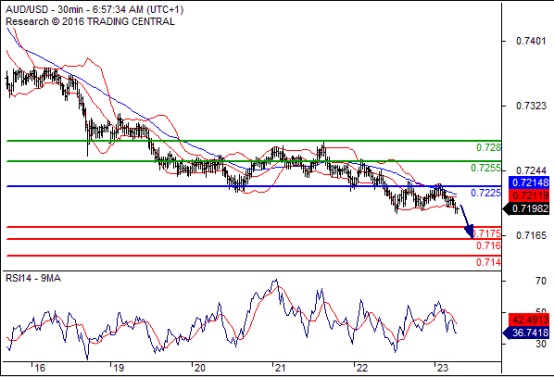Screen dimensions: 554x377
Task: Select the red 42.4913 RSI value tag
Action: coord(529,320)
